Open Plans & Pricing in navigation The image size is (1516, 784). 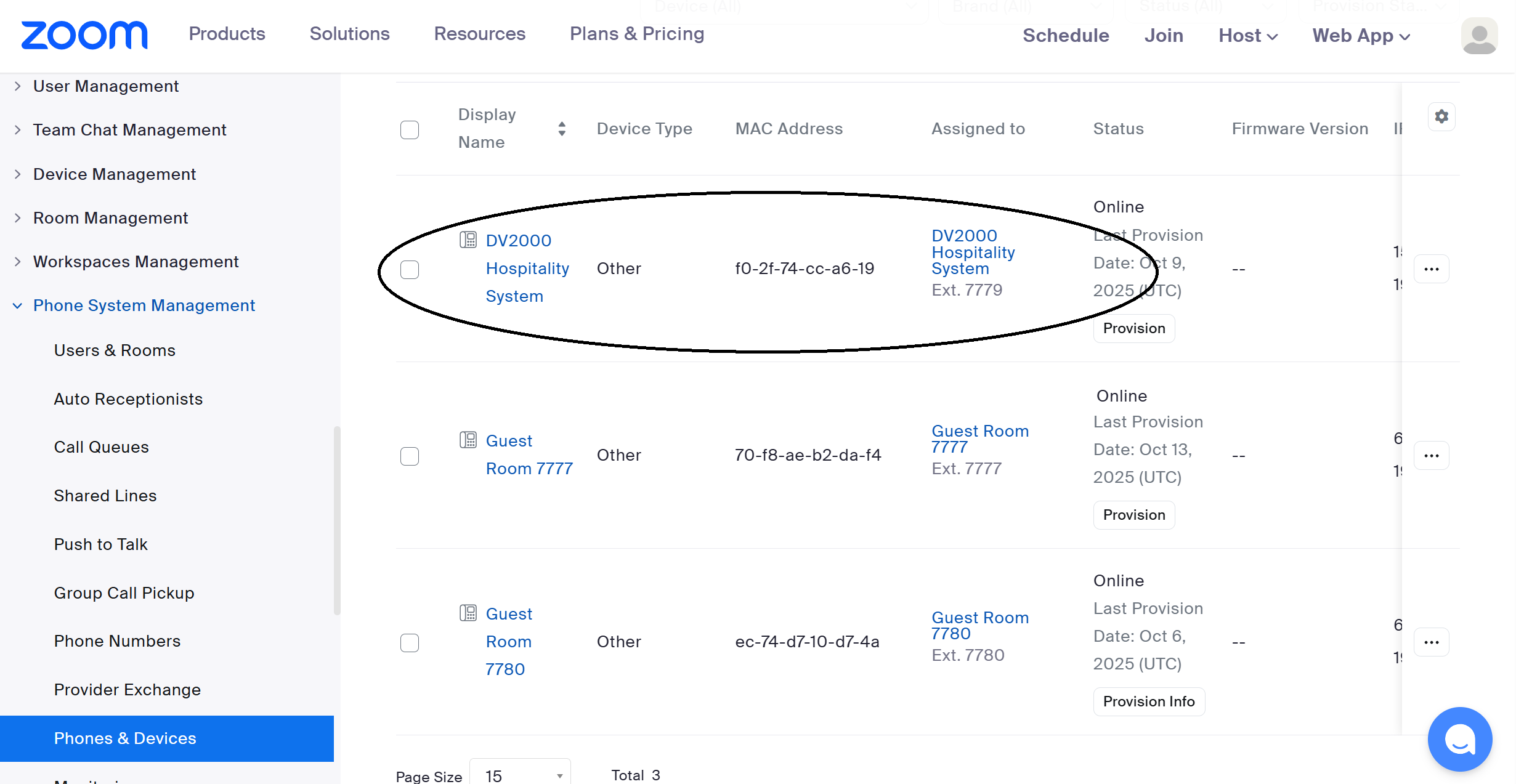tap(636, 34)
